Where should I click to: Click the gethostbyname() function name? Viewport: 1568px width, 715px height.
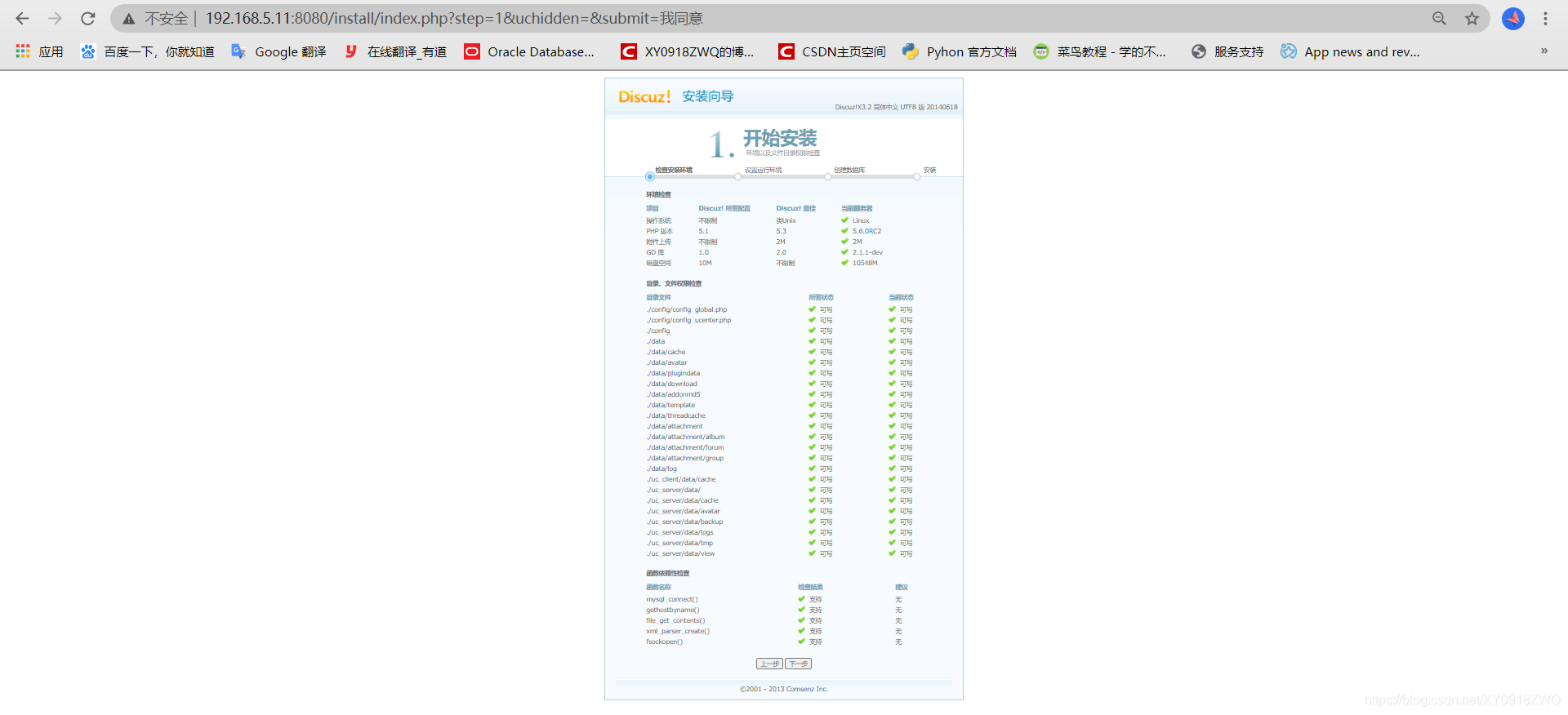673,610
